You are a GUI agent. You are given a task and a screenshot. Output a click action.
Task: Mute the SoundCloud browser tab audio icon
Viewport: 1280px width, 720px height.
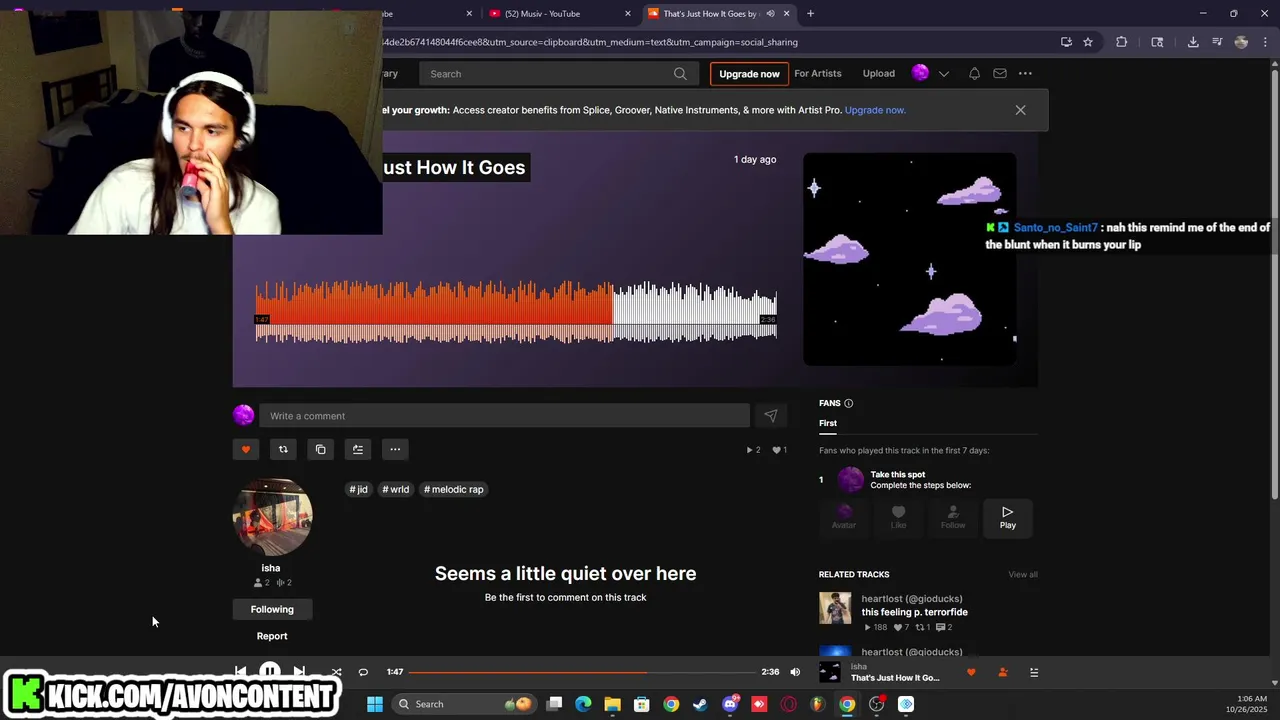pyautogui.click(x=770, y=13)
